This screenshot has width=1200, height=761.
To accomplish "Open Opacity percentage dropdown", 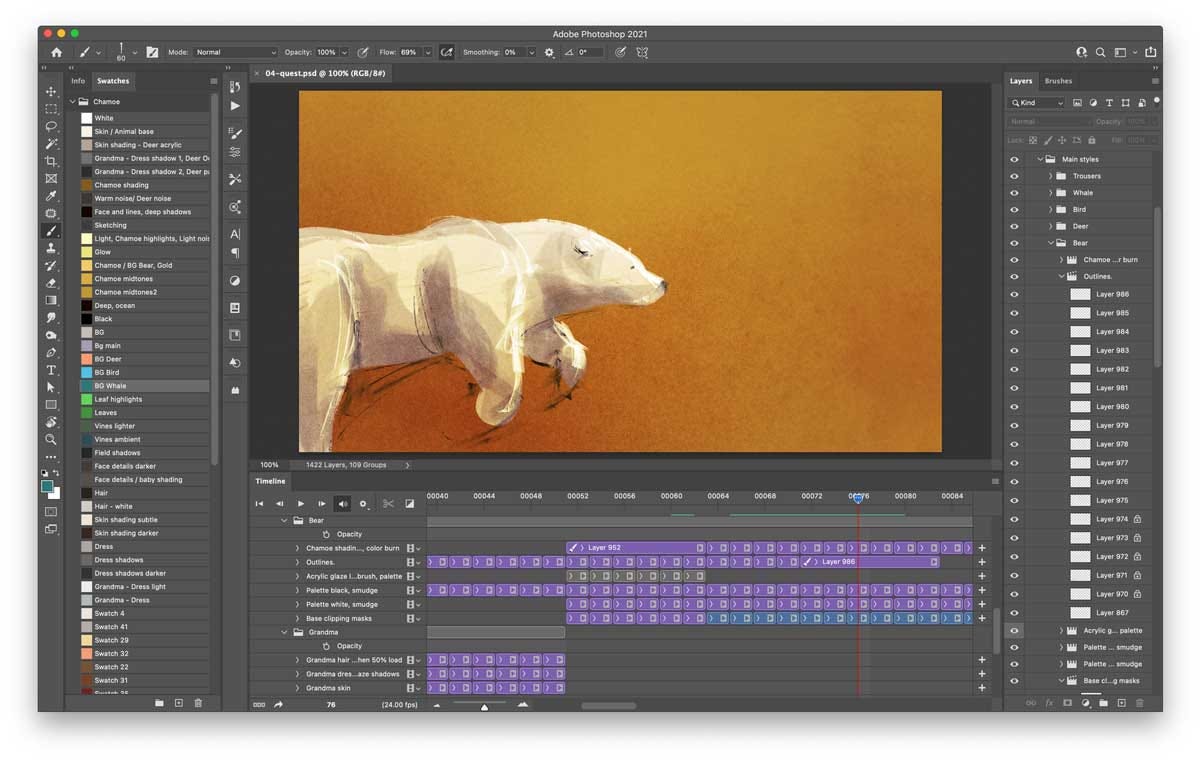I will click(x=344, y=52).
